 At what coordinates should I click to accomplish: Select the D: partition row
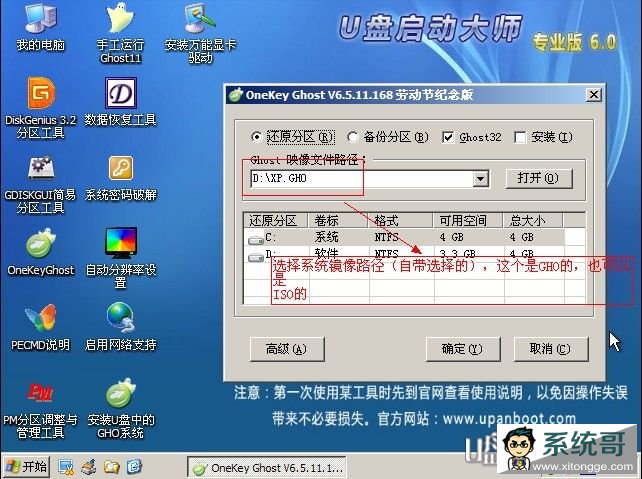click(x=404, y=253)
